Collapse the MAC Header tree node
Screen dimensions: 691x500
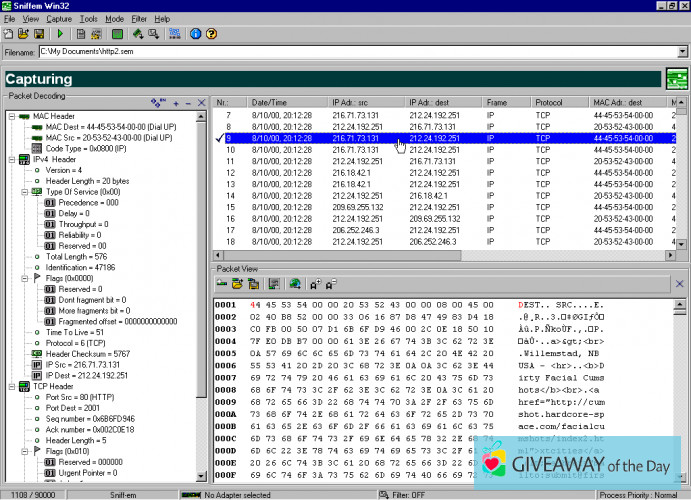pyautogui.click(x=10, y=116)
